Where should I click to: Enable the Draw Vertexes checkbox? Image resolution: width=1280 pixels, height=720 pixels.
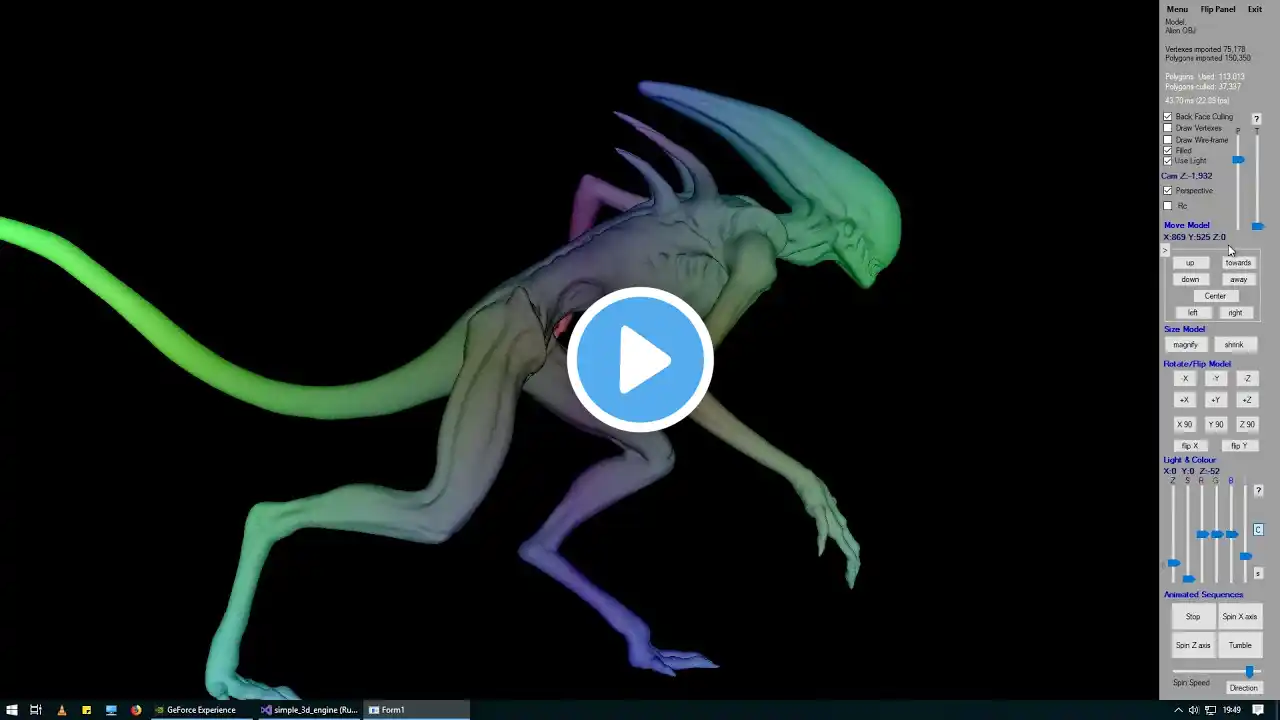click(x=1167, y=128)
